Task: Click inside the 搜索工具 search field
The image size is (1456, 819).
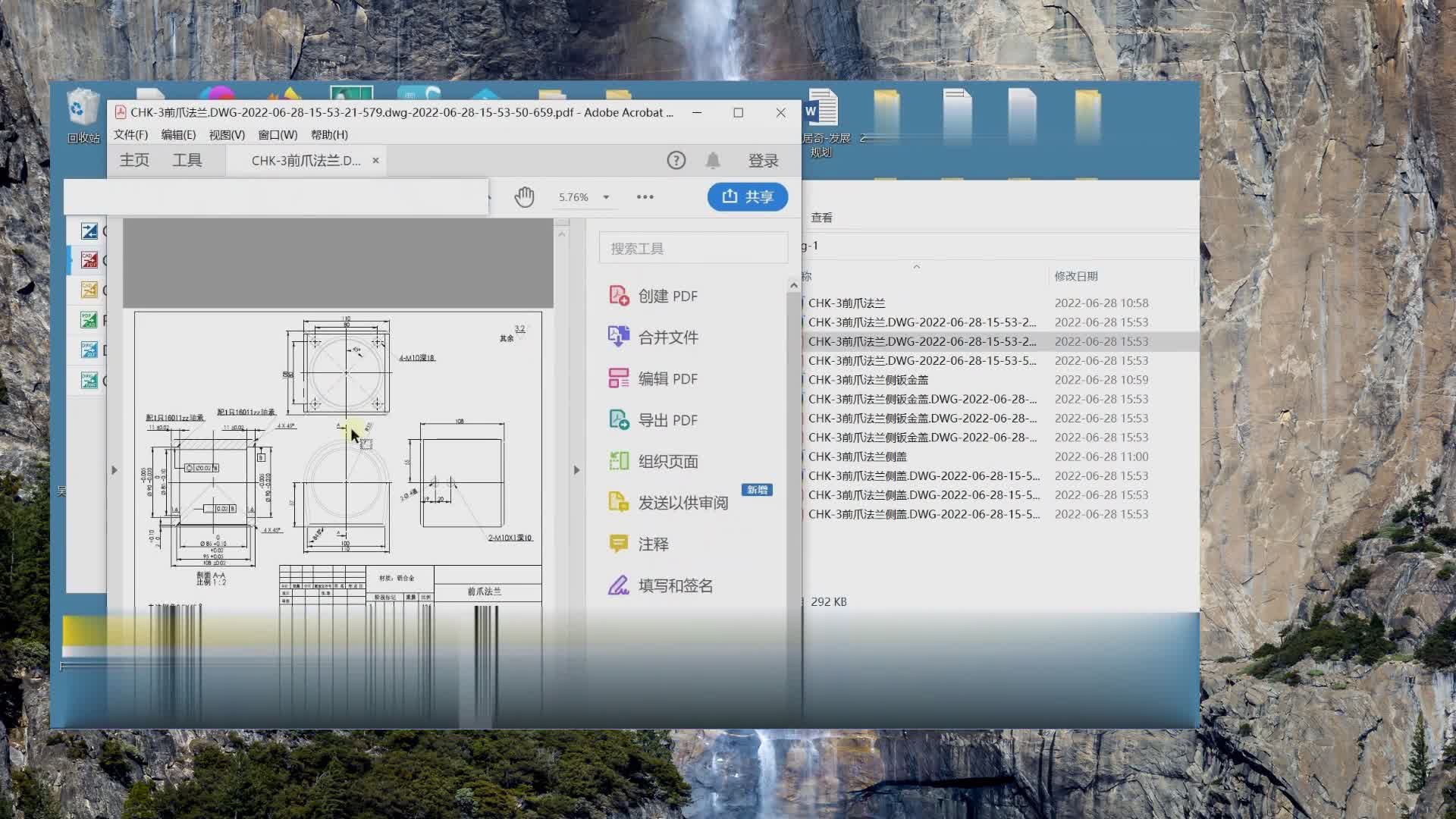Action: pos(692,247)
